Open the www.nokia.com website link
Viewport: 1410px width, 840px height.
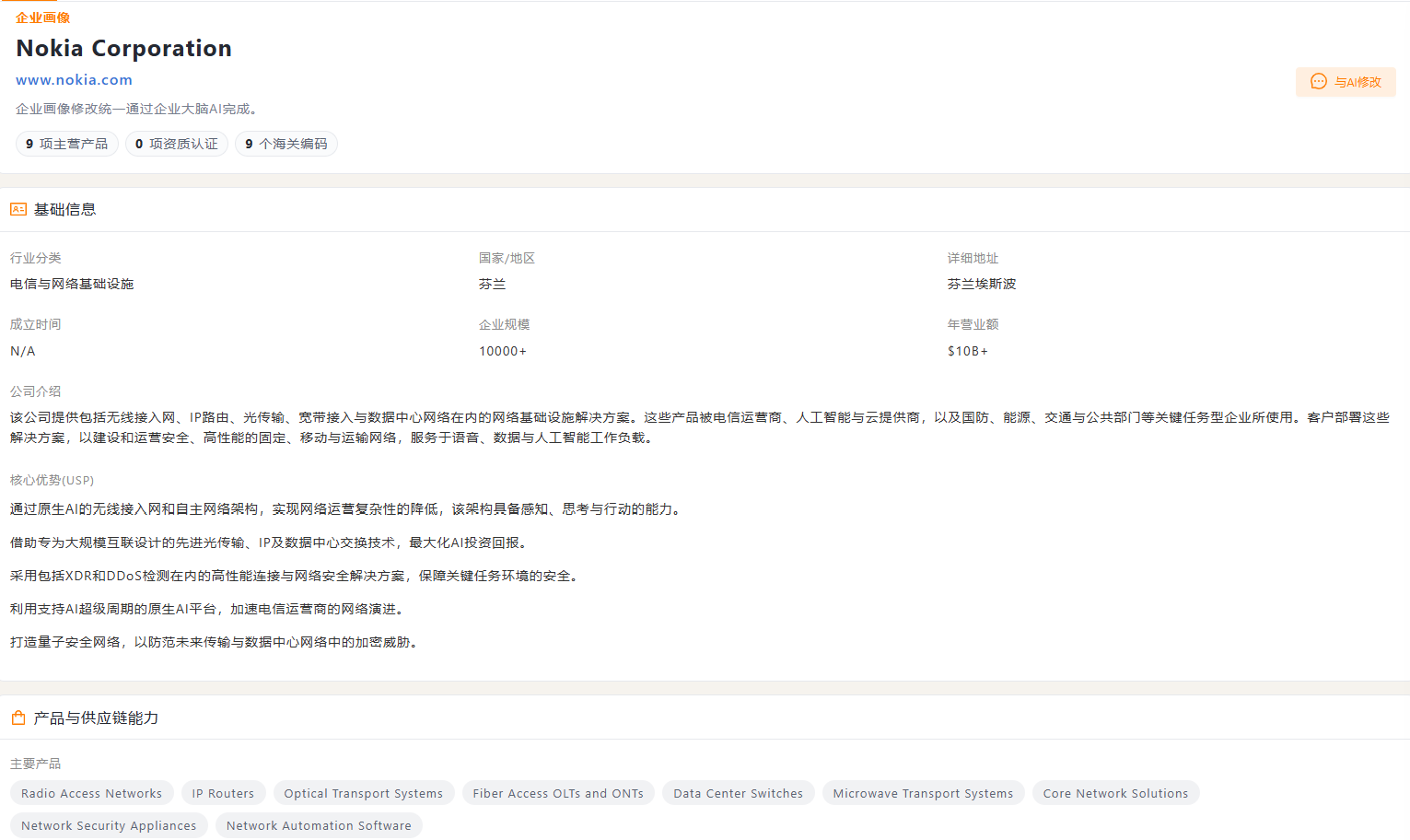(74, 80)
